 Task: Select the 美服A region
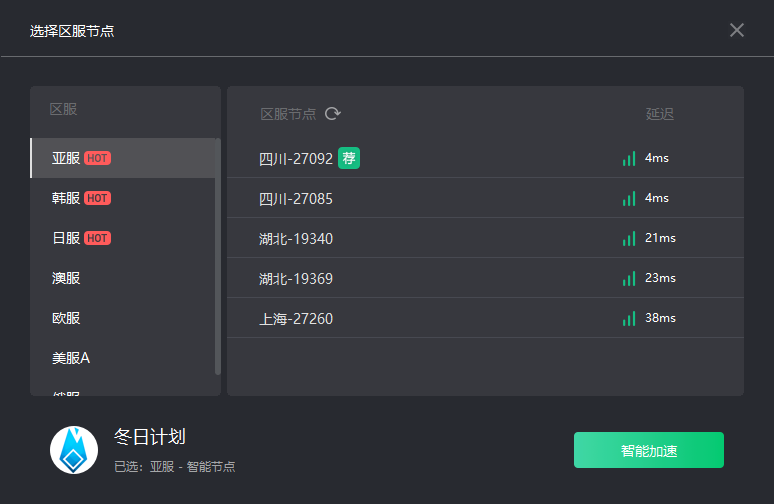coord(71,358)
